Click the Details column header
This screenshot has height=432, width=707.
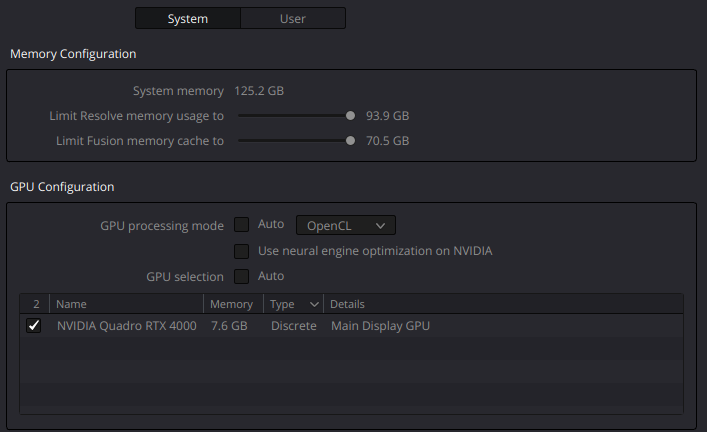[347, 304]
